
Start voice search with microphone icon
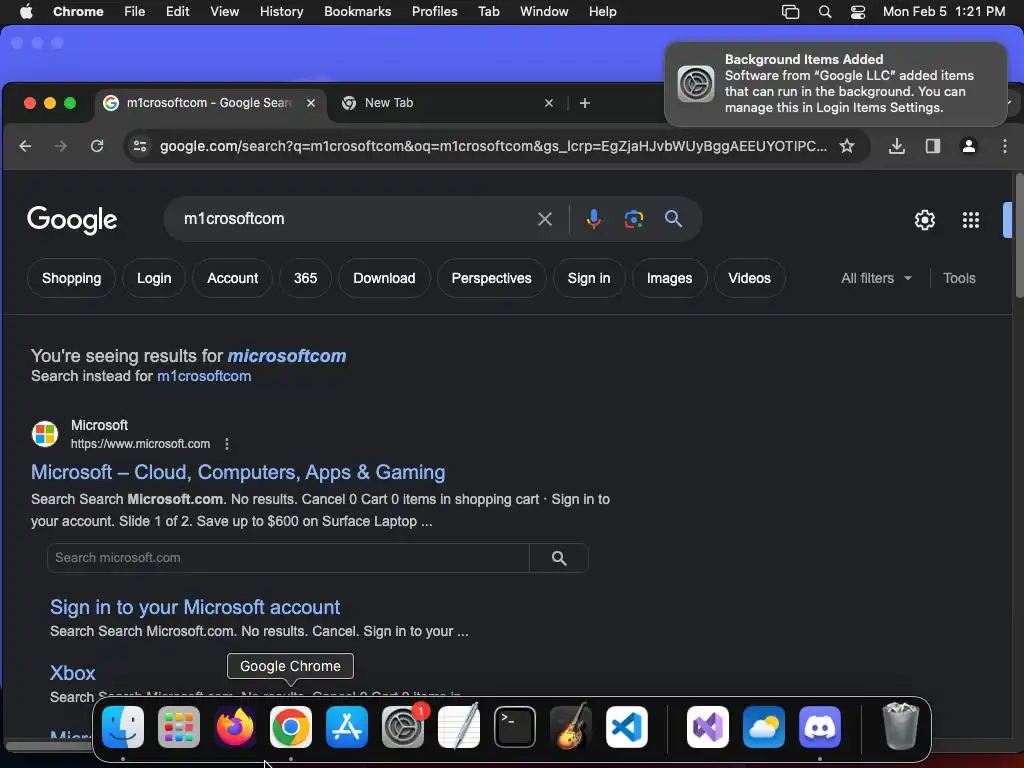(x=594, y=219)
